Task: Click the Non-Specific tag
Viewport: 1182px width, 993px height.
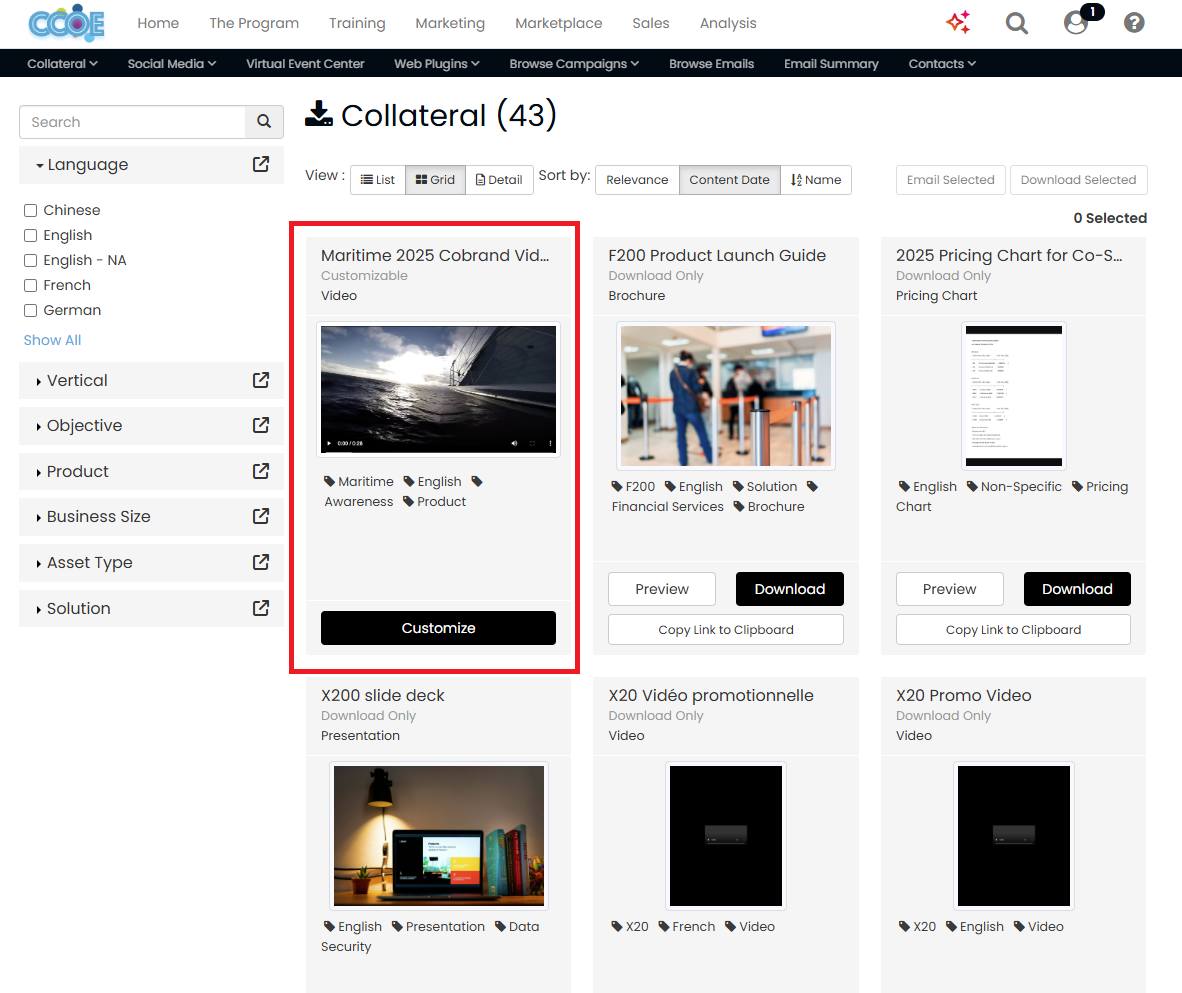Action: (x=1014, y=487)
